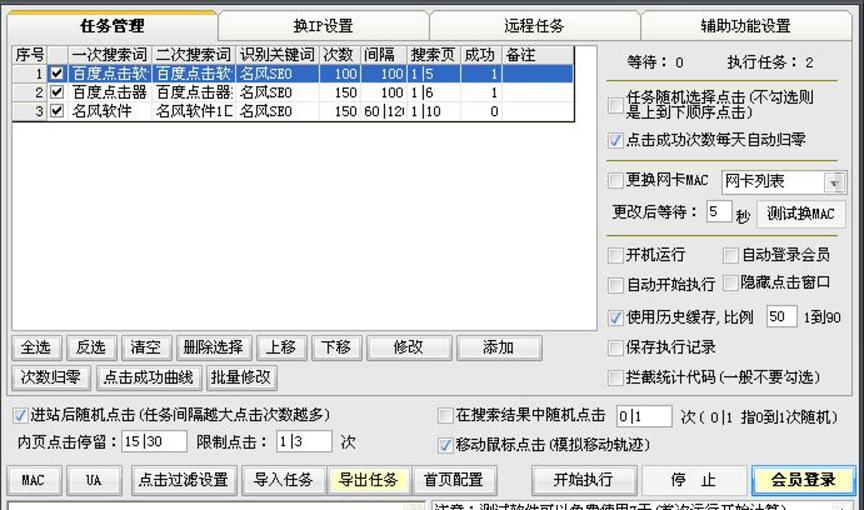Image resolution: width=864 pixels, height=510 pixels.
Task: Click the 修改 button
Action: click(x=409, y=348)
